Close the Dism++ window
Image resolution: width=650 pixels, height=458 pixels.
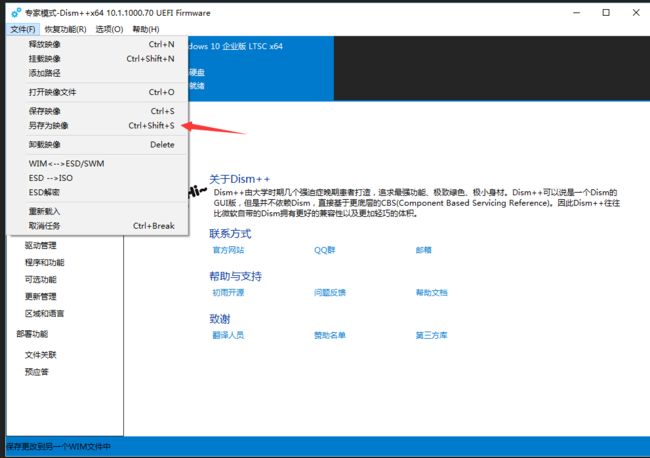[636, 13]
